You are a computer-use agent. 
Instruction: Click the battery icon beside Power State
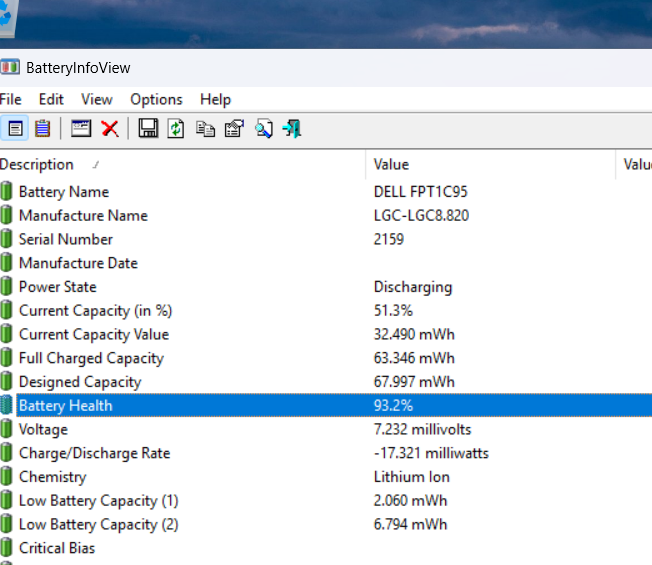click(x=6, y=286)
